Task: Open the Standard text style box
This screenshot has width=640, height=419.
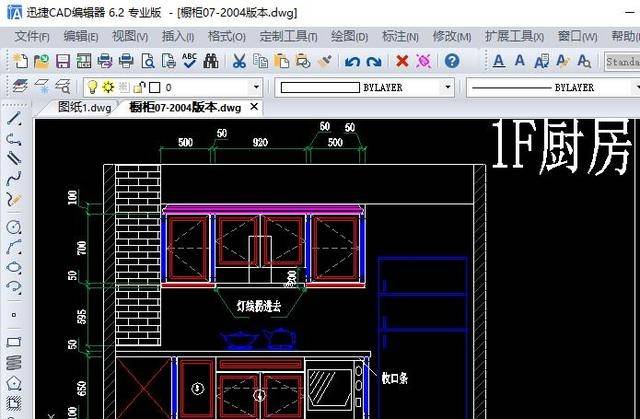Action: point(622,62)
